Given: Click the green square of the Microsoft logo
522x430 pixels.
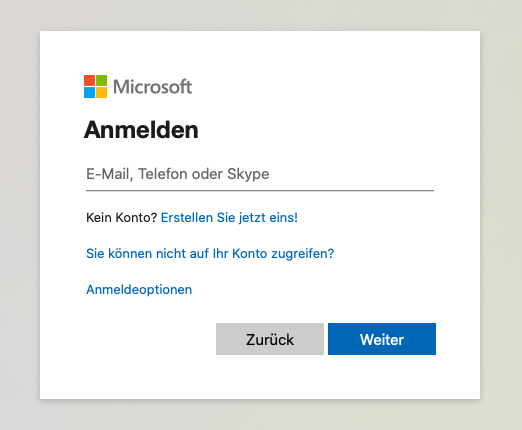Looking at the screenshot, I should point(102,80).
